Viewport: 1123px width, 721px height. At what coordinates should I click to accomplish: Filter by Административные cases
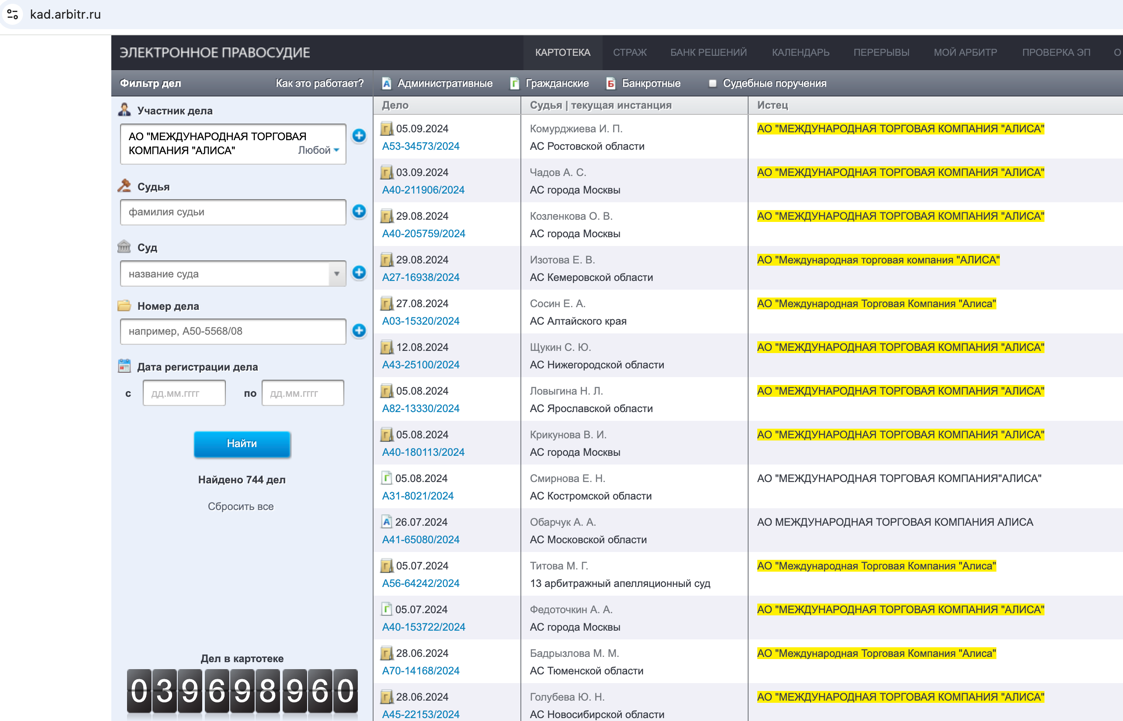point(437,83)
